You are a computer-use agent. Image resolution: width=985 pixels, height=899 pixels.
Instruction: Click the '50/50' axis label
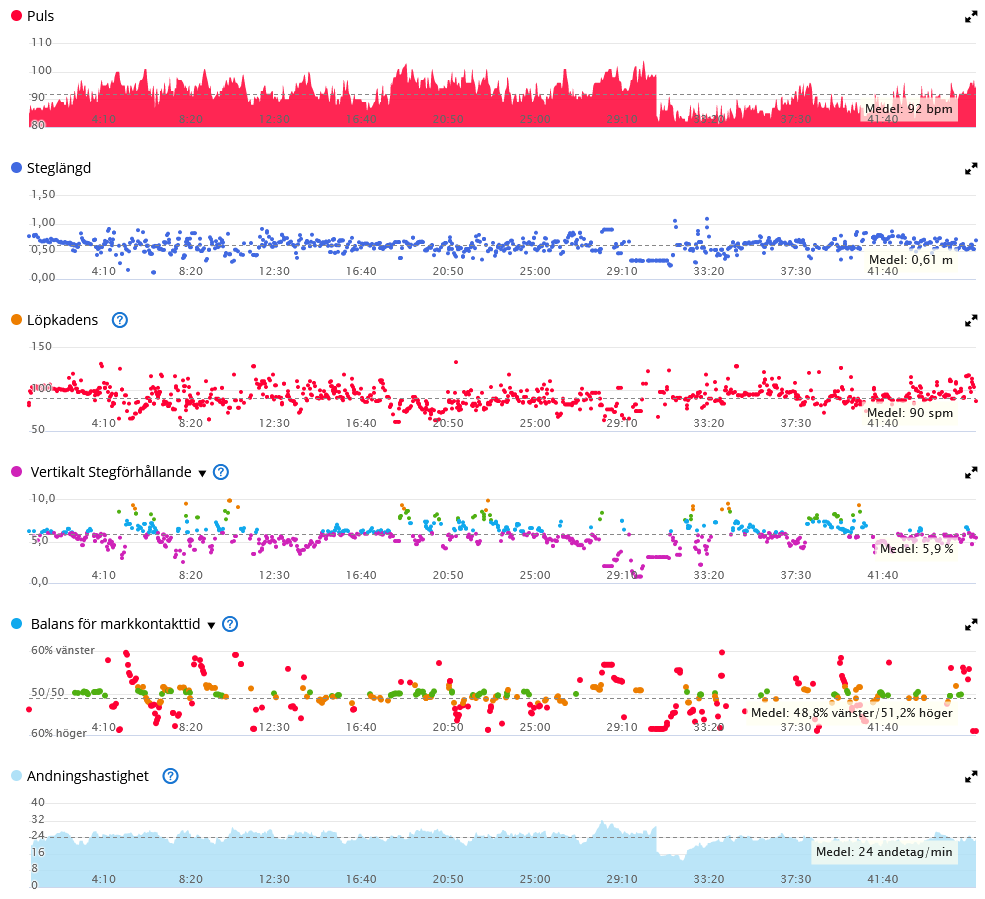tap(48, 693)
